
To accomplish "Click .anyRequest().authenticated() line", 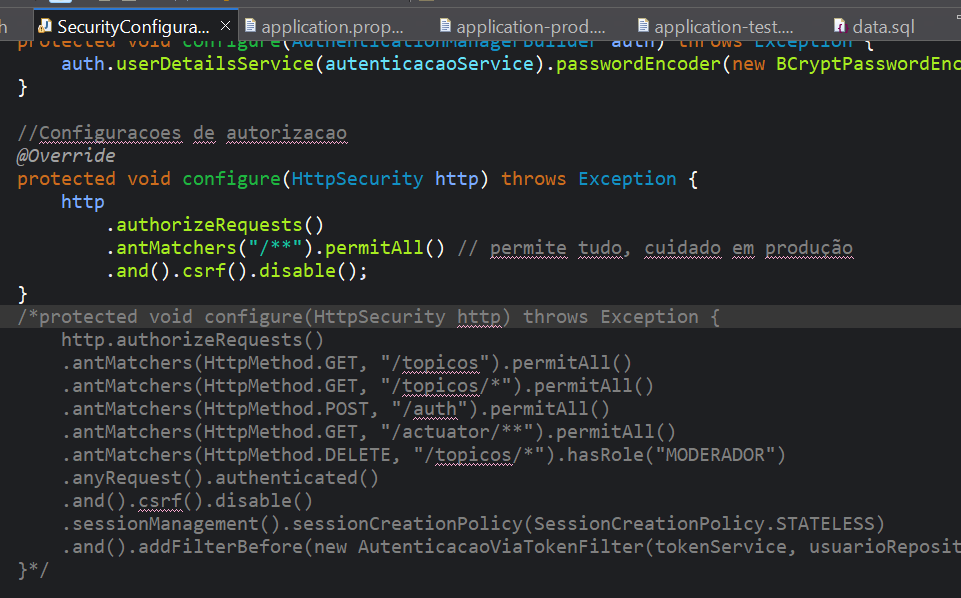I will click(x=220, y=478).
